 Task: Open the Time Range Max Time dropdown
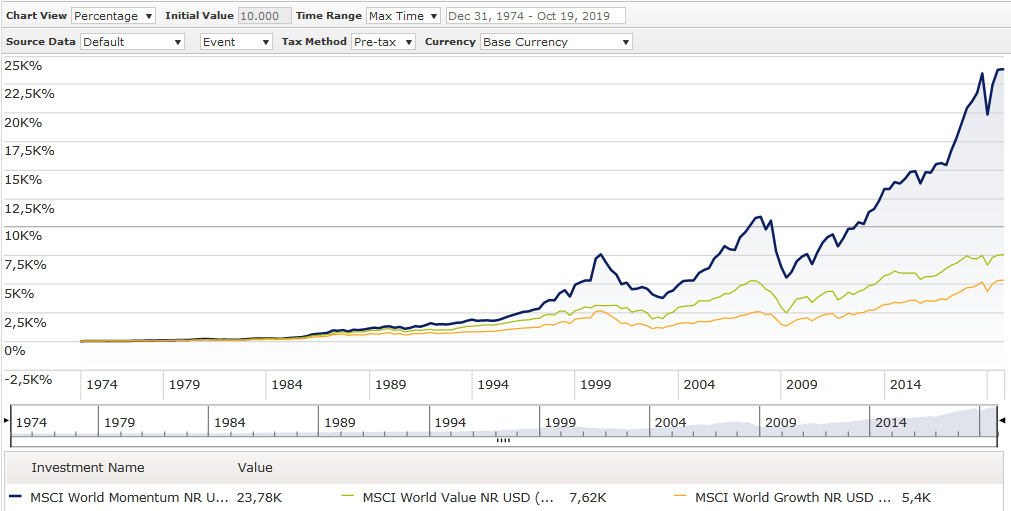[x=403, y=15]
